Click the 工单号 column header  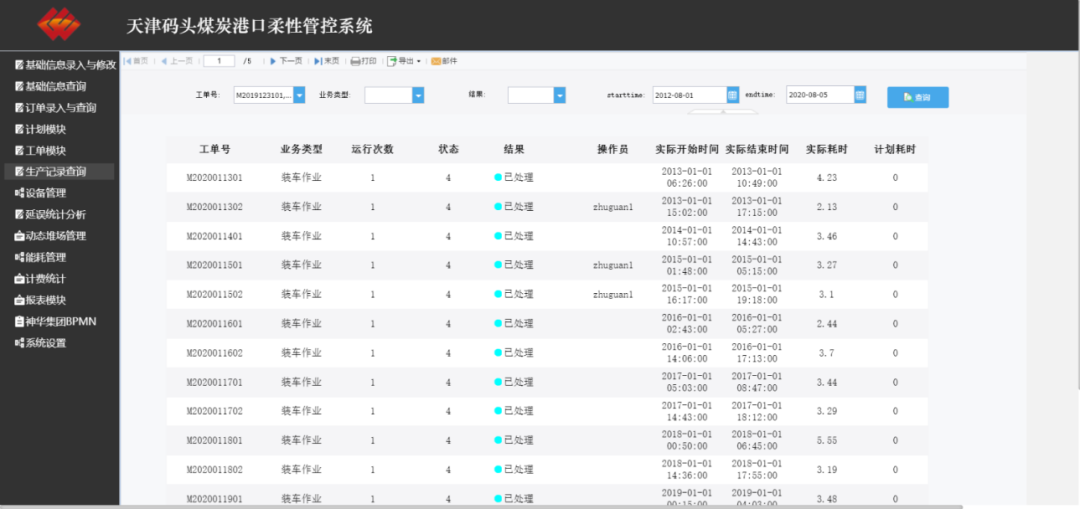click(215, 149)
